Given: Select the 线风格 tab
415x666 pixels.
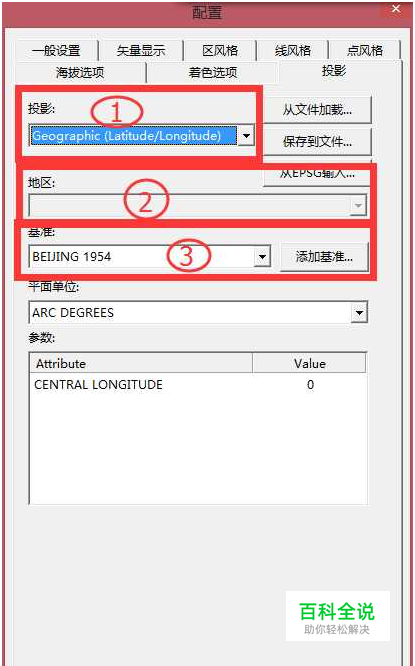Looking at the screenshot, I should pos(293,51).
